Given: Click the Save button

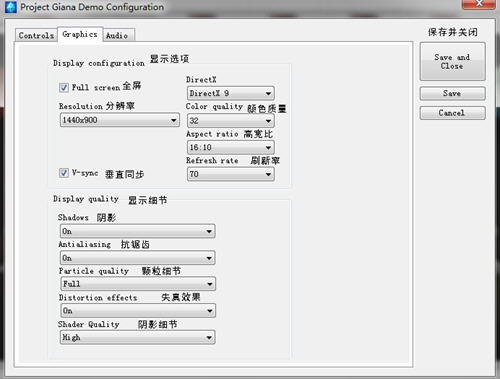Looking at the screenshot, I should pos(452,94).
